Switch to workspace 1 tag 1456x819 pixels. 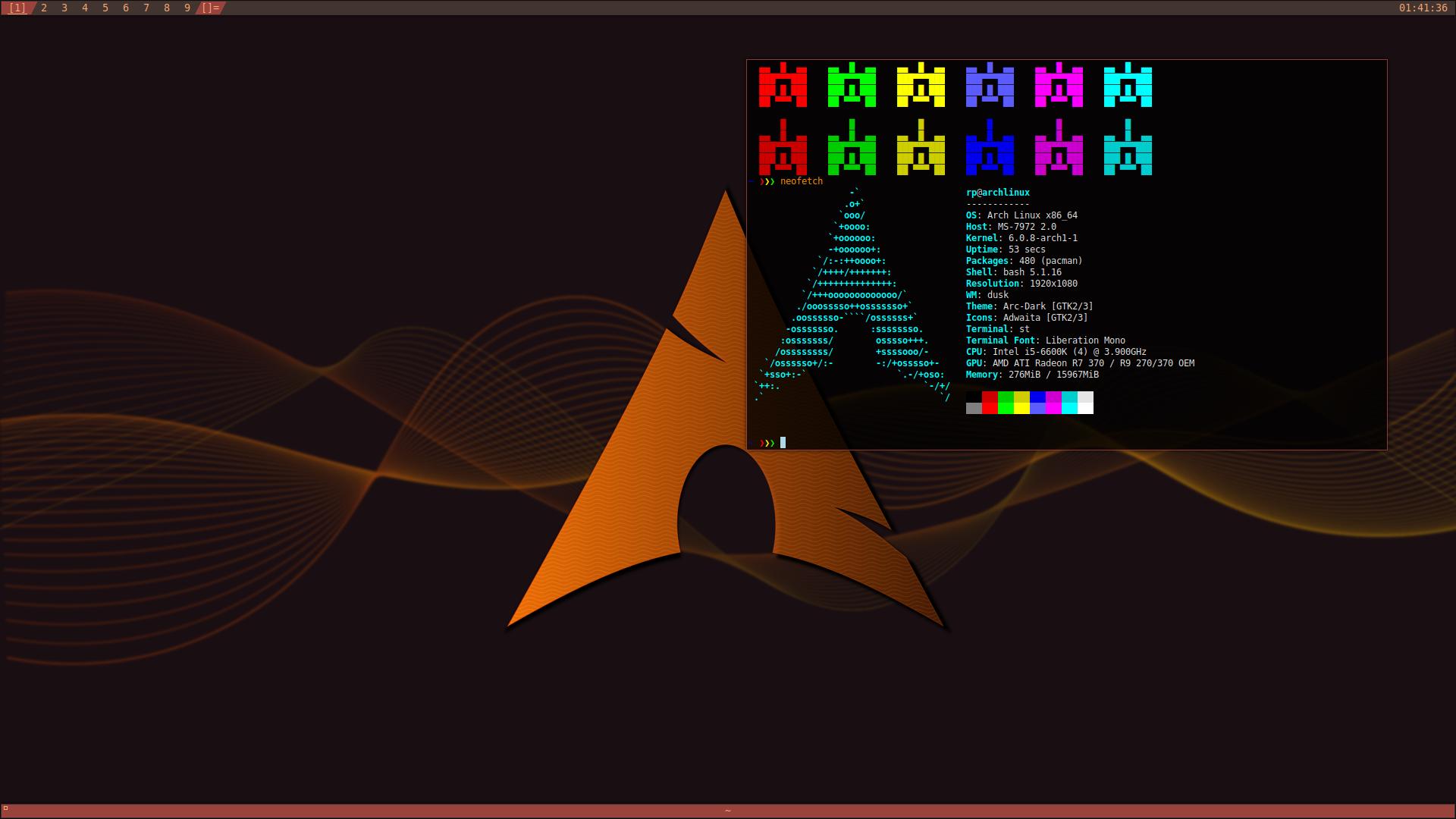point(17,8)
